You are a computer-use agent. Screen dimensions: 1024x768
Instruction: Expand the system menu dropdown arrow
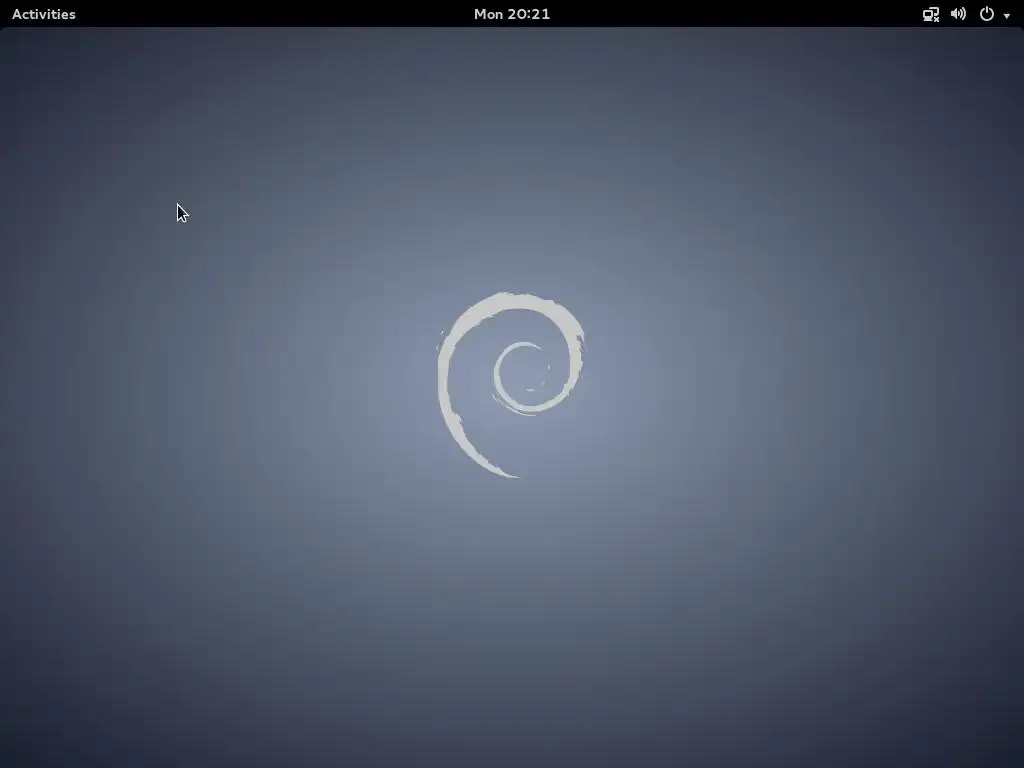[1006, 16]
